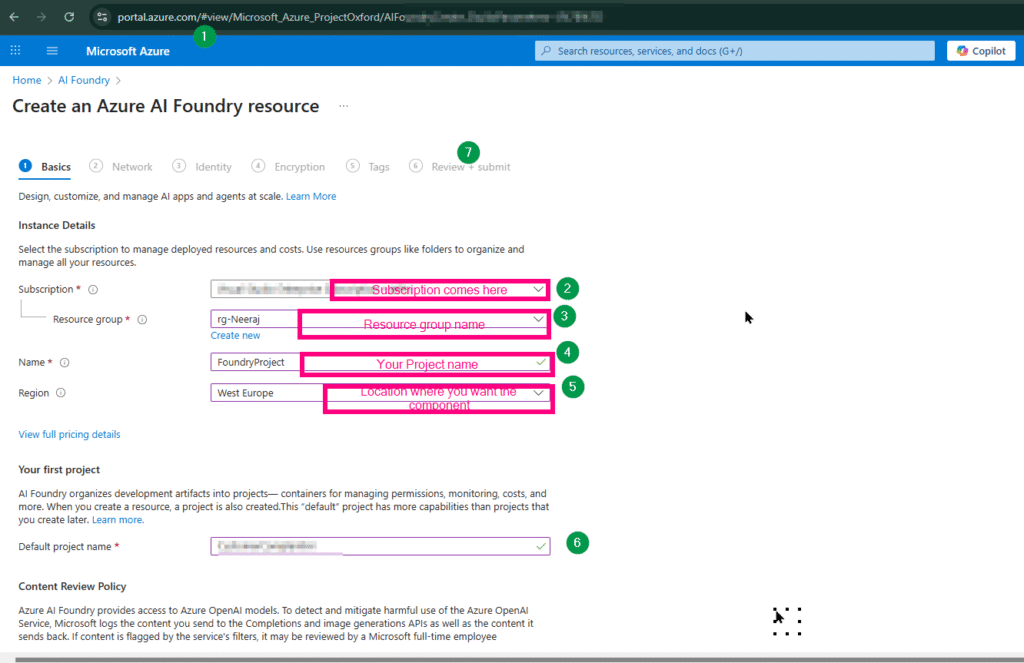The height and width of the screenshot is (663, 1024).
Task: Switch to the Identity tab
Action: tap(202, 167)
